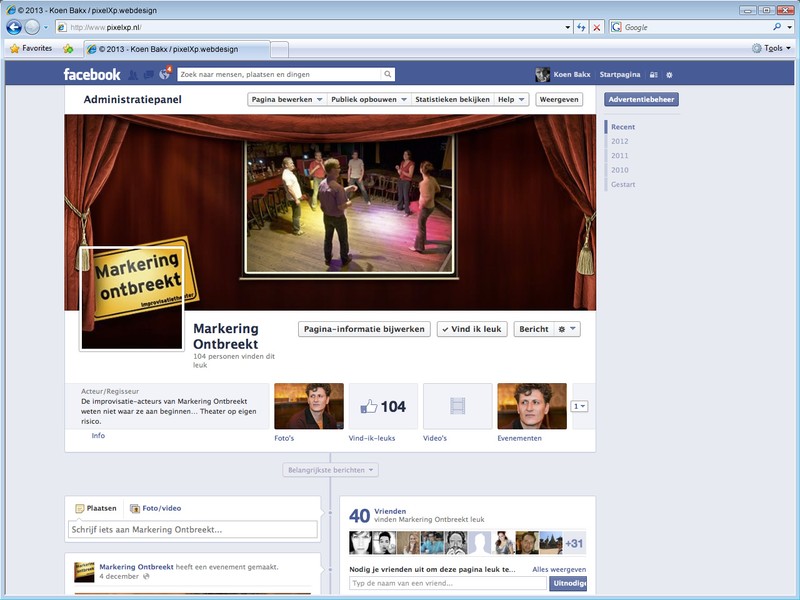Go to Startpagina in the top menu
This screenshot has height=600, width=800.
[618, 73]
